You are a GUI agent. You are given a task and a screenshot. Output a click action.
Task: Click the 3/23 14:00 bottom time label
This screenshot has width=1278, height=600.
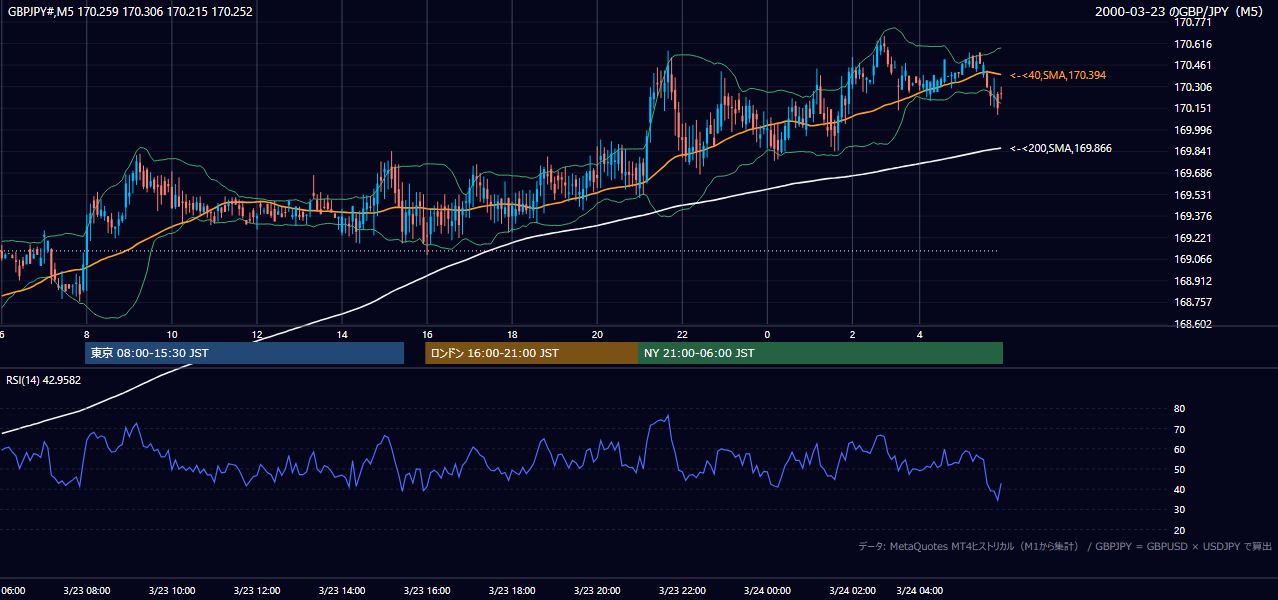click(x=342, y=590)
